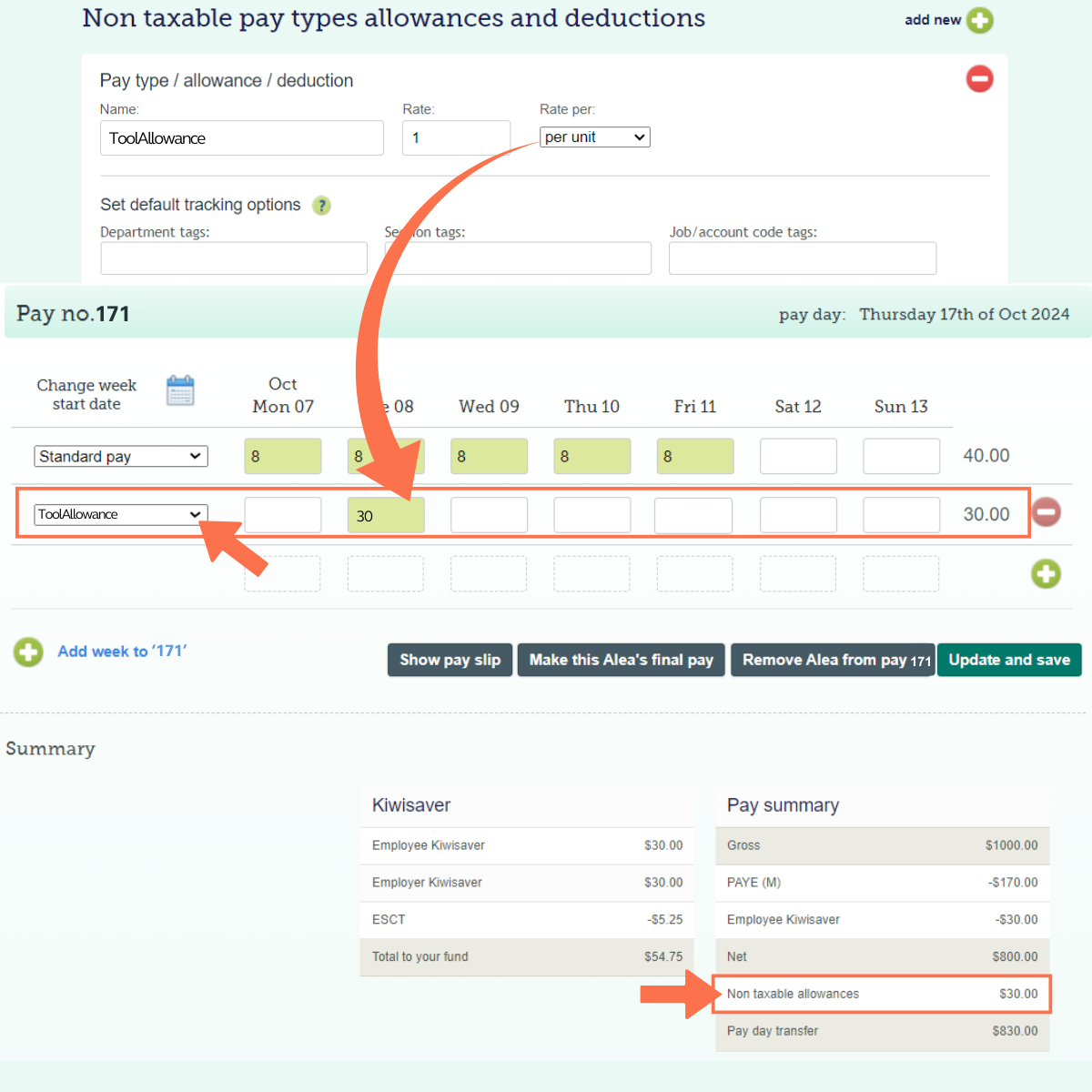
Task: Click the Add week to '171' link
Action: point(122,652)
